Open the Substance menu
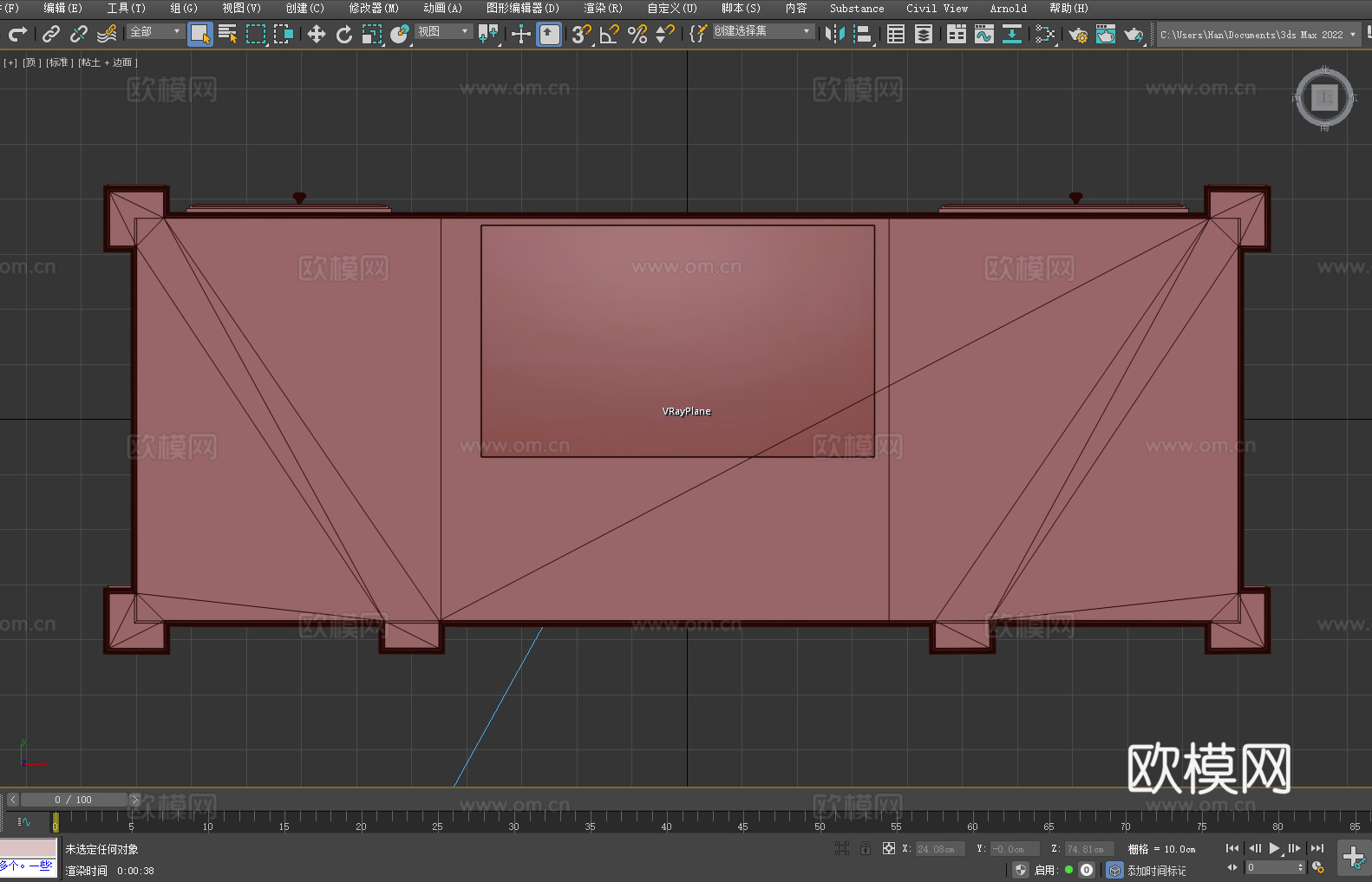The image size is (1372, 882). pos(857,8)
